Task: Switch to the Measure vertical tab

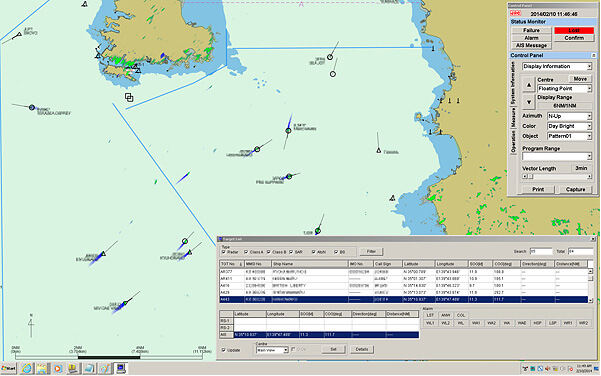Action: pos(513,118)
